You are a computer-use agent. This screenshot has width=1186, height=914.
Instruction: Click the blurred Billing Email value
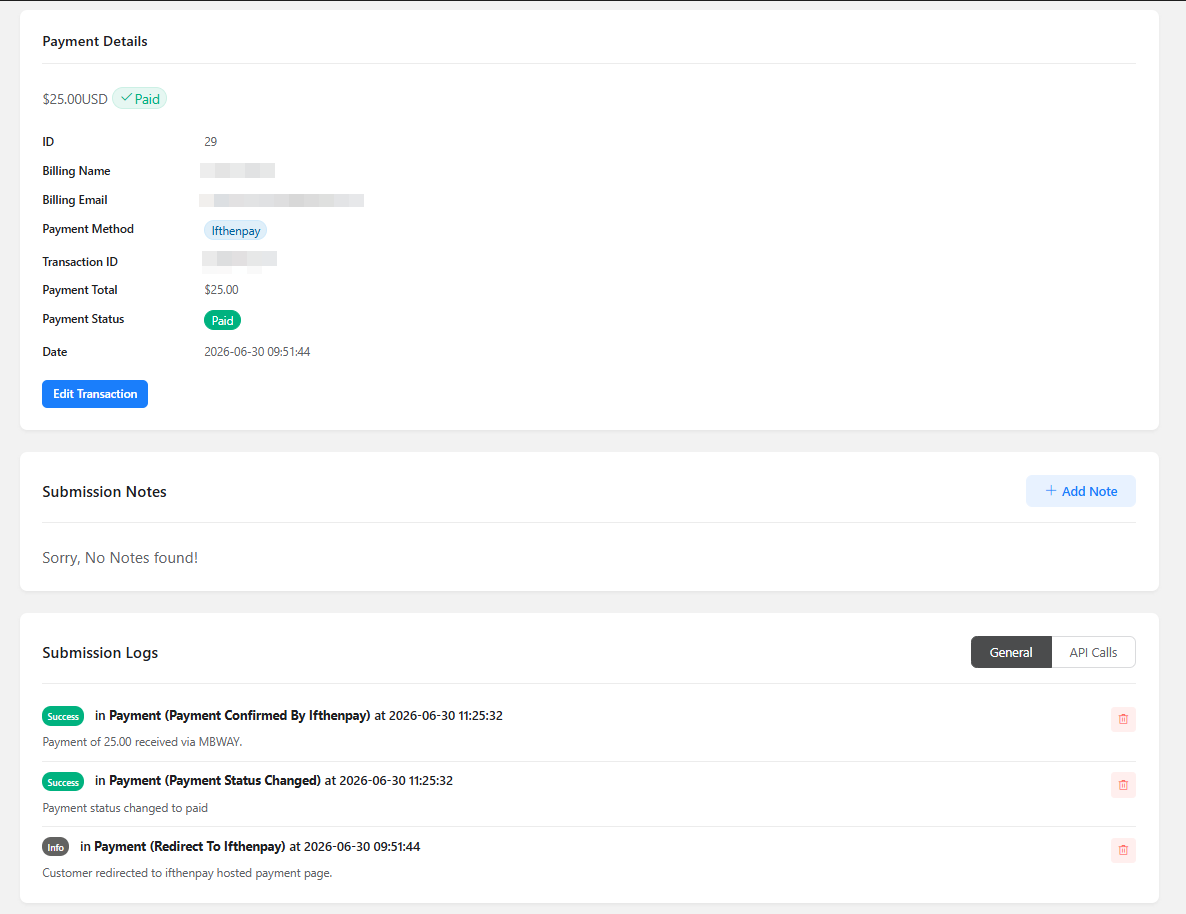point(281,201)
